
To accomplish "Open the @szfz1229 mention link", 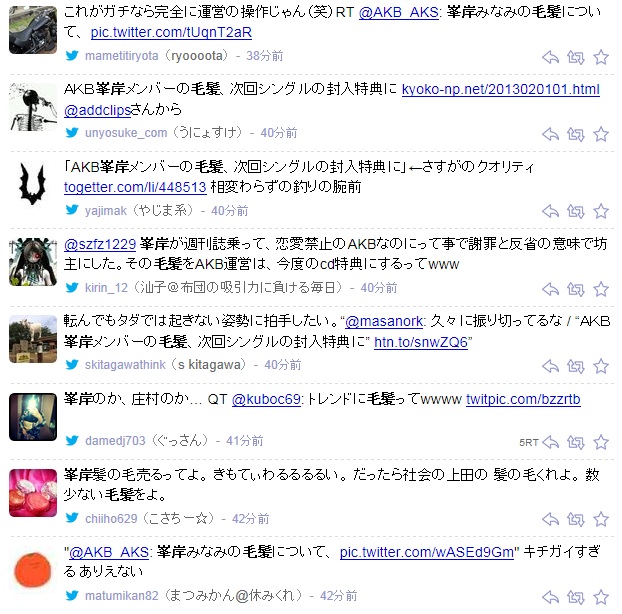I will tap(100, 244).
